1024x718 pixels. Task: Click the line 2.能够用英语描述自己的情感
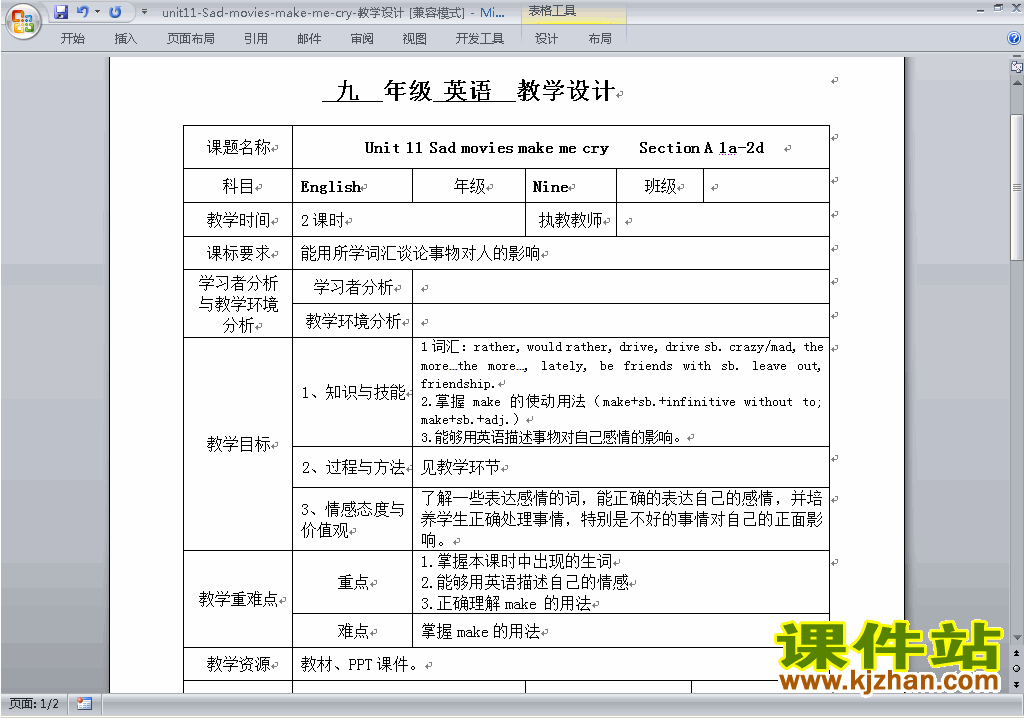click(x=525, y=583)
